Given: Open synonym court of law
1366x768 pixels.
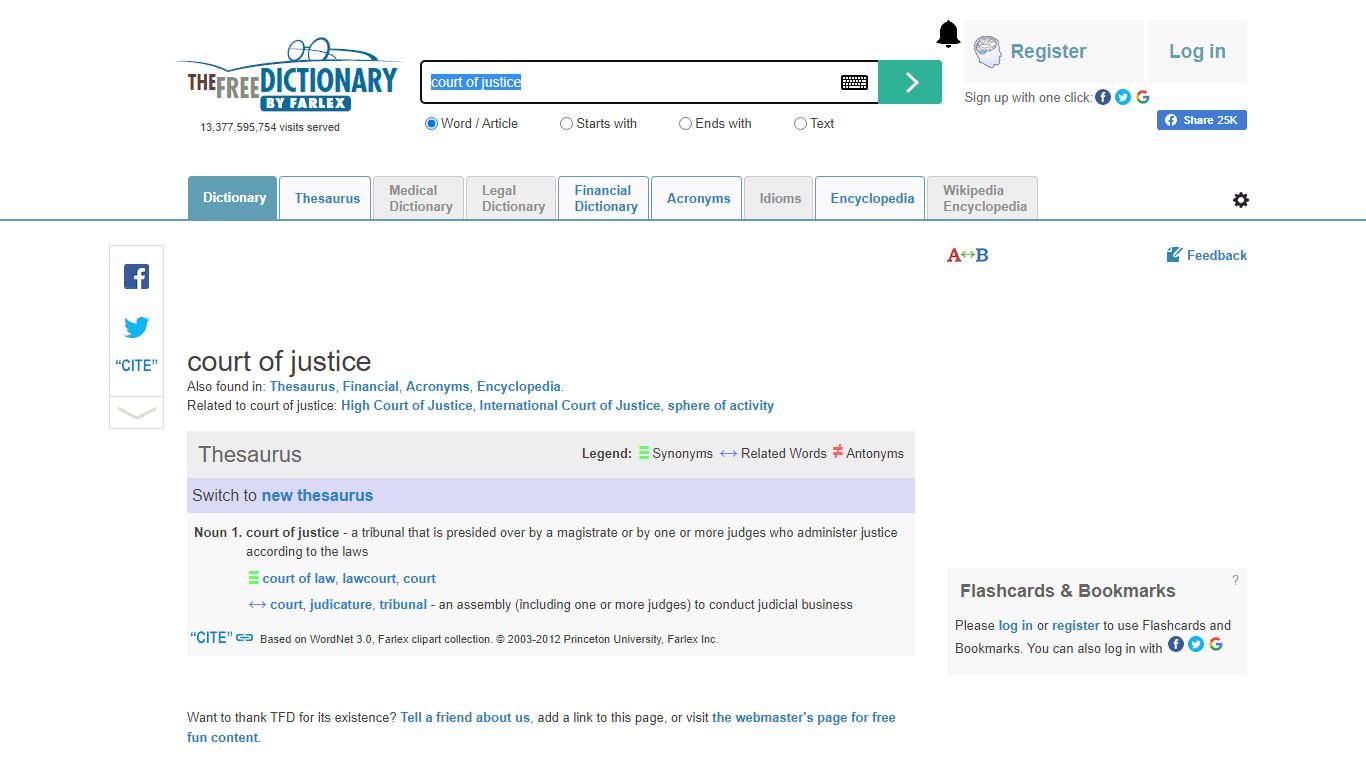Looking at the screenshot, I should coord(299,578).
